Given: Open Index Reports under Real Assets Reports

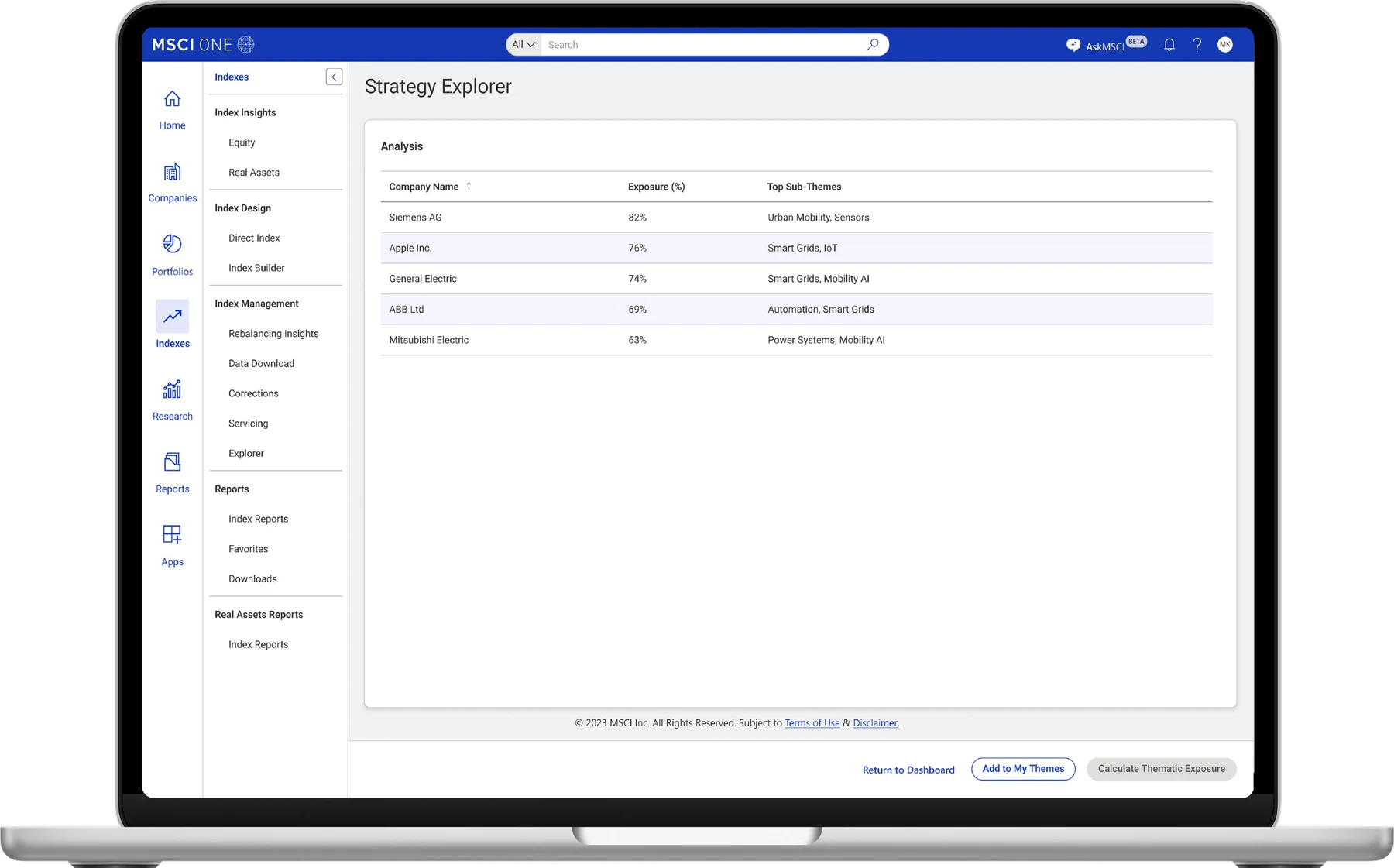Looking at the screenshot, I should [258, 644].
